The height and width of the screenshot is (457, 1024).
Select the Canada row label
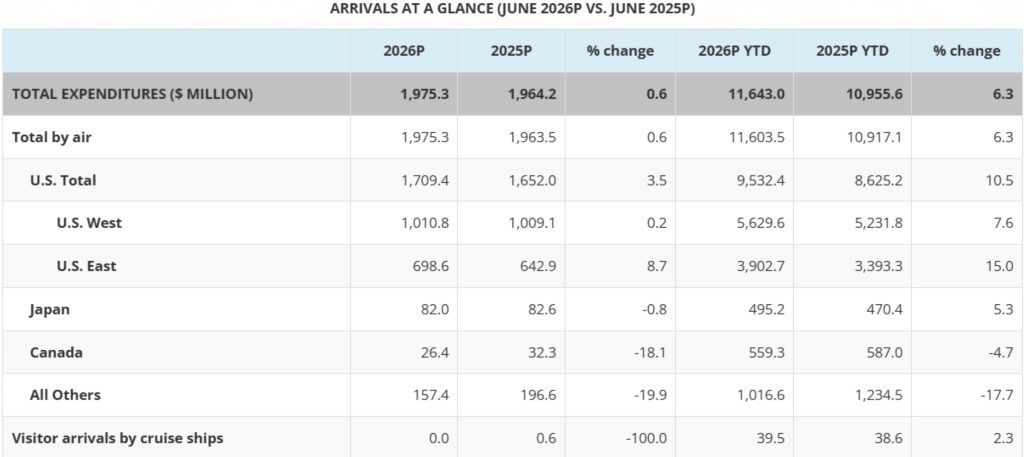click(56, 353)
